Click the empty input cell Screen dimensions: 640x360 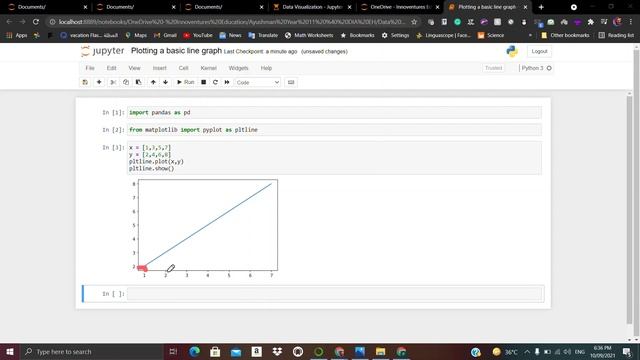click(335, 293)
